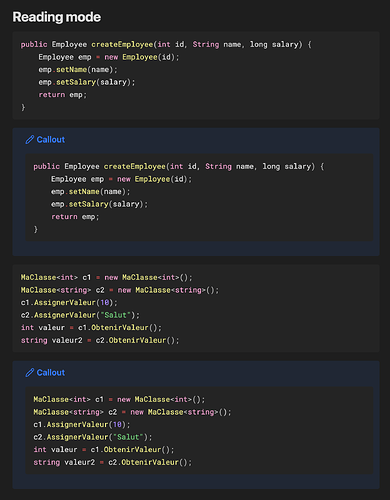Click 'emp.setSalary(salary);' inside the first callout
Screen dimensions: 390x500
click(99, 204)
